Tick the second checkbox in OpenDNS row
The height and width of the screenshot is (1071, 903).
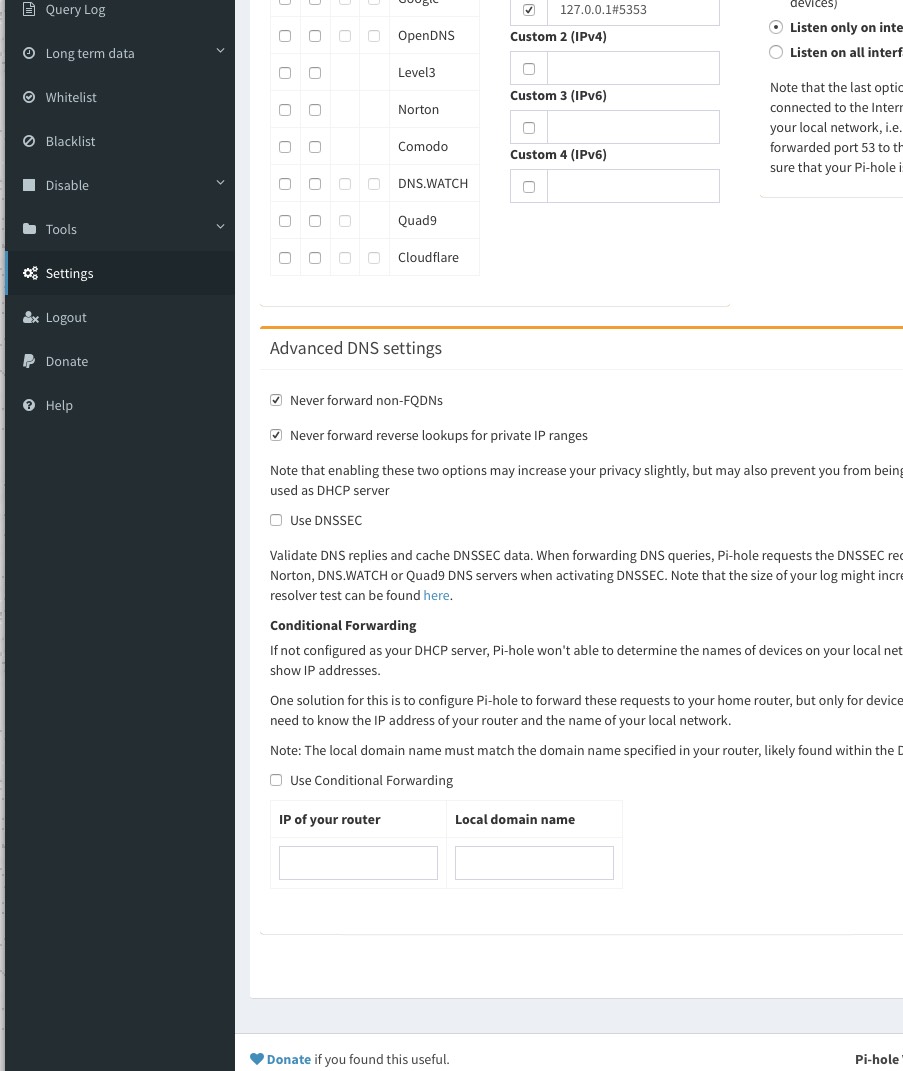(x=315, y=36)
